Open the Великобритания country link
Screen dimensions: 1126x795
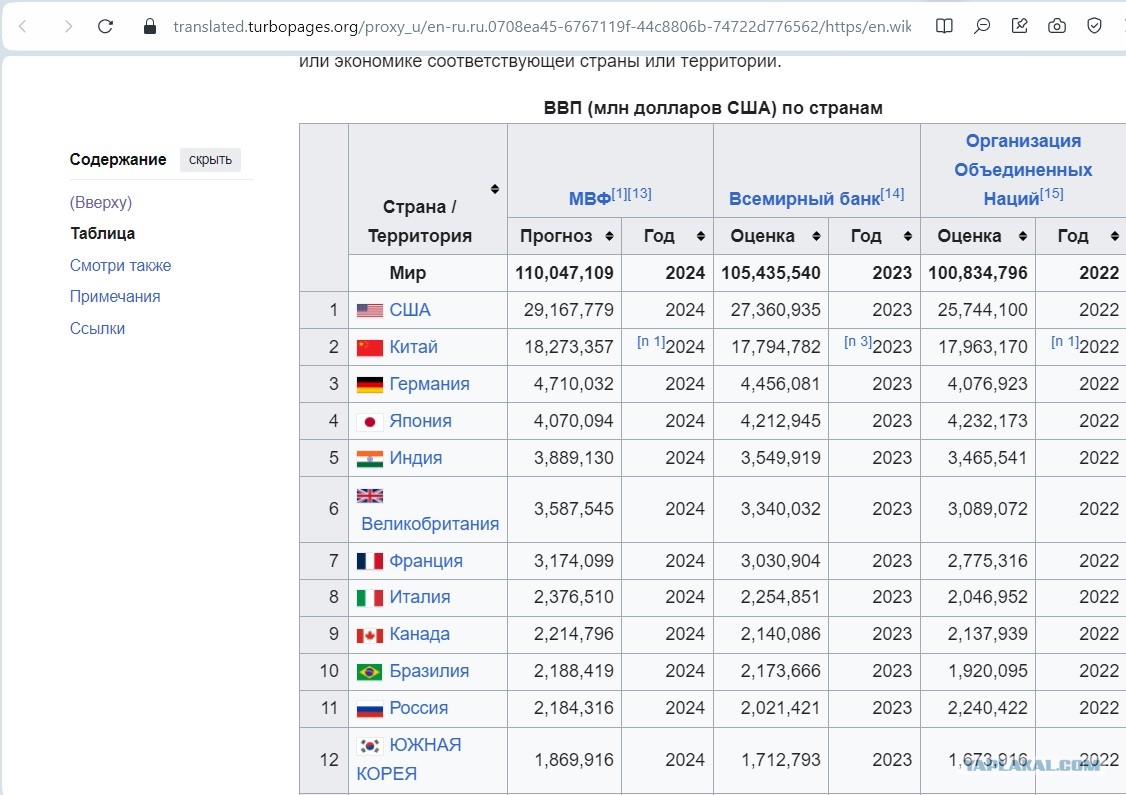[x=430, y=524]
